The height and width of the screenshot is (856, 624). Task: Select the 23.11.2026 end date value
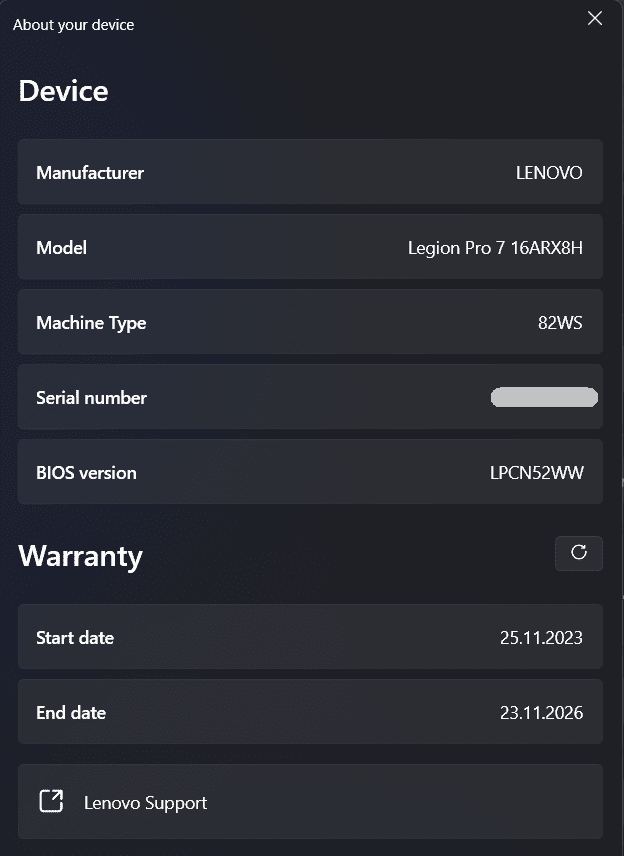point(541,713)
